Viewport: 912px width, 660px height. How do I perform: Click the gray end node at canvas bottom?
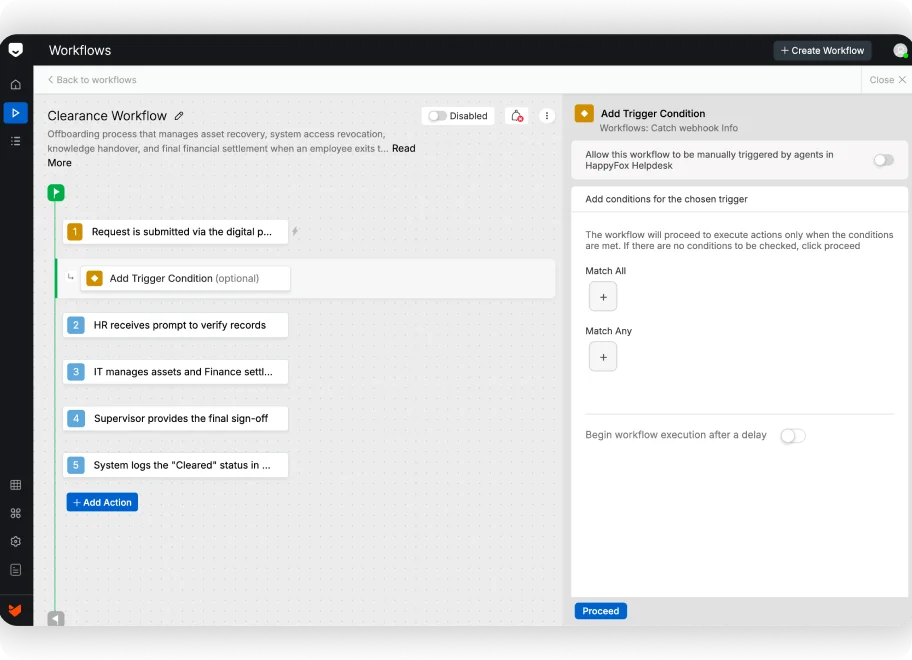[56, 619]
